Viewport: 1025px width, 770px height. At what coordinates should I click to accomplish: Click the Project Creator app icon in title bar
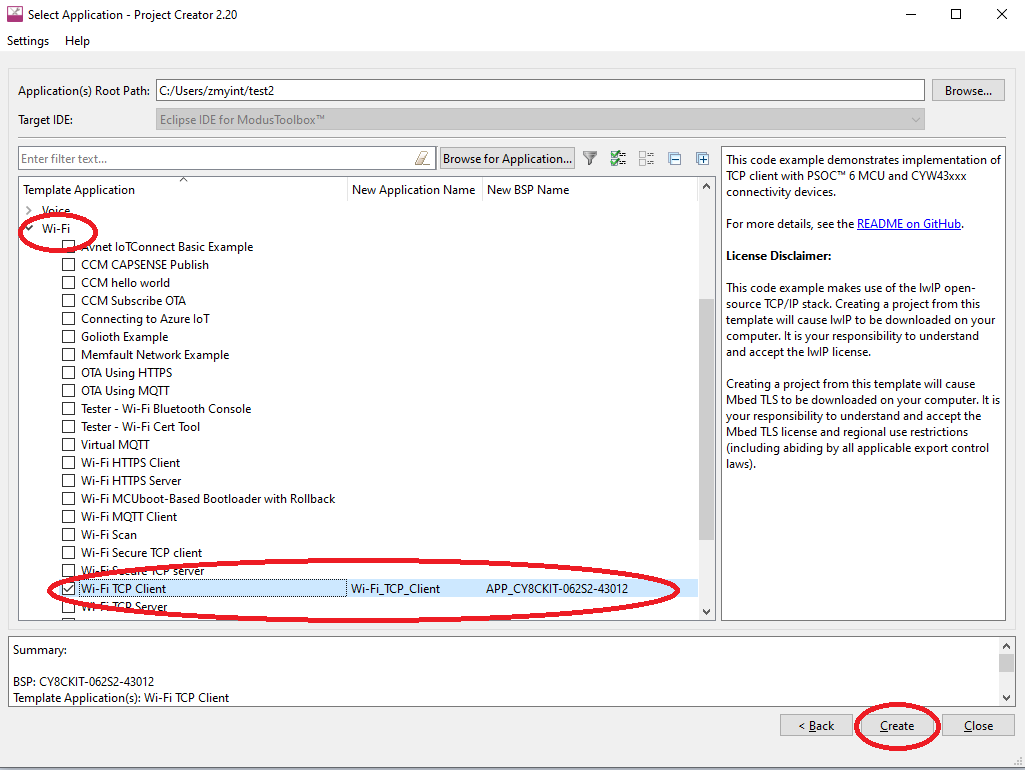(x=15, y=15)
